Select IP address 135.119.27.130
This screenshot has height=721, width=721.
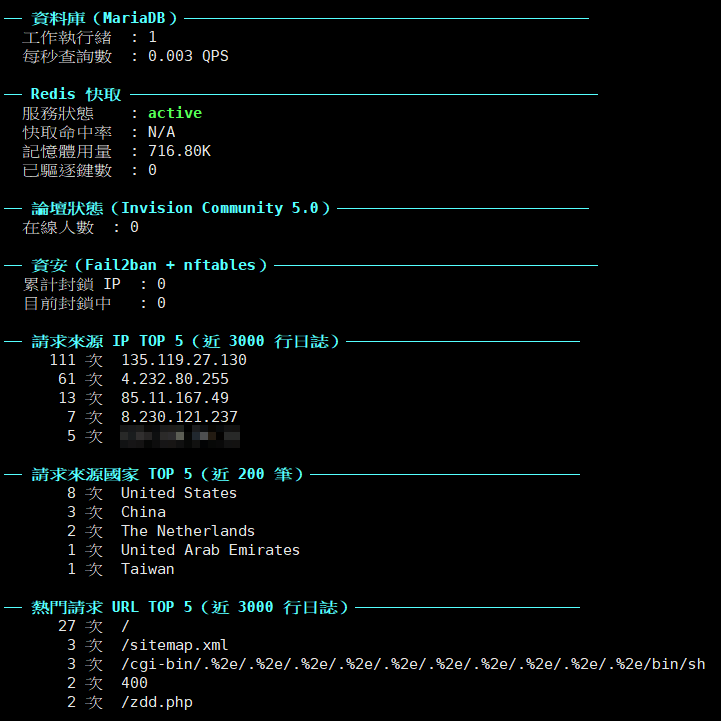click(x=184, y=360)
